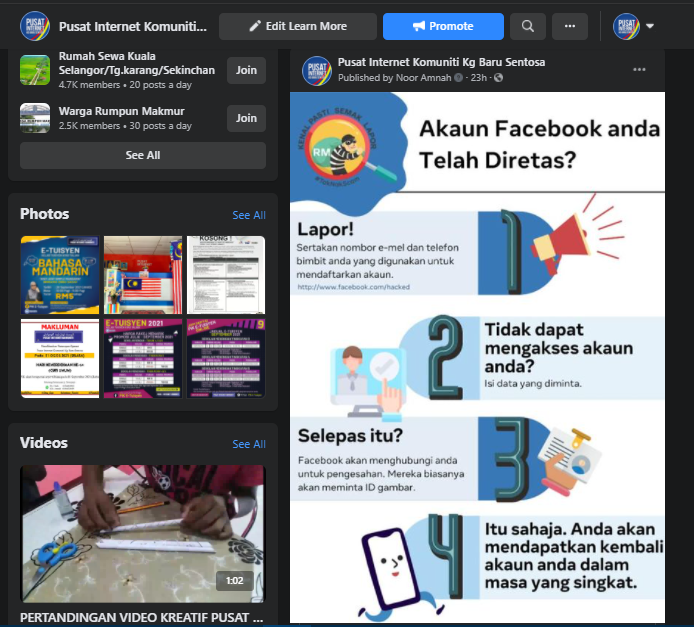Click the public globe audience icon on post
Screen dimensions: 694x627
(498, 78)
